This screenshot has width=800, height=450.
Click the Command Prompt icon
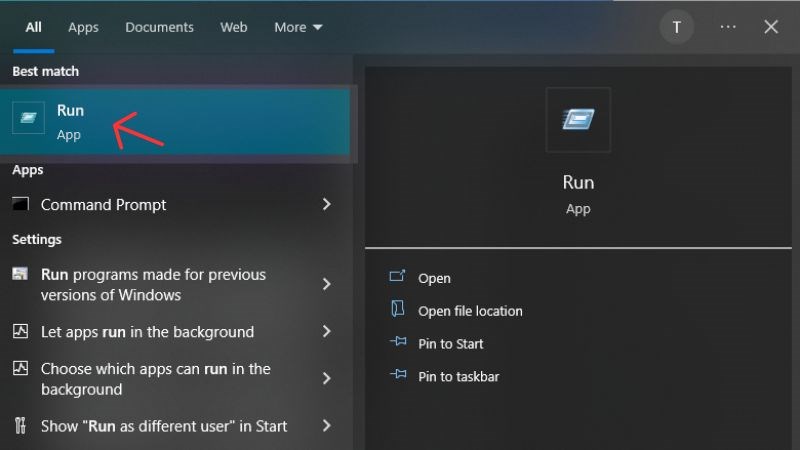pos(20,204)
